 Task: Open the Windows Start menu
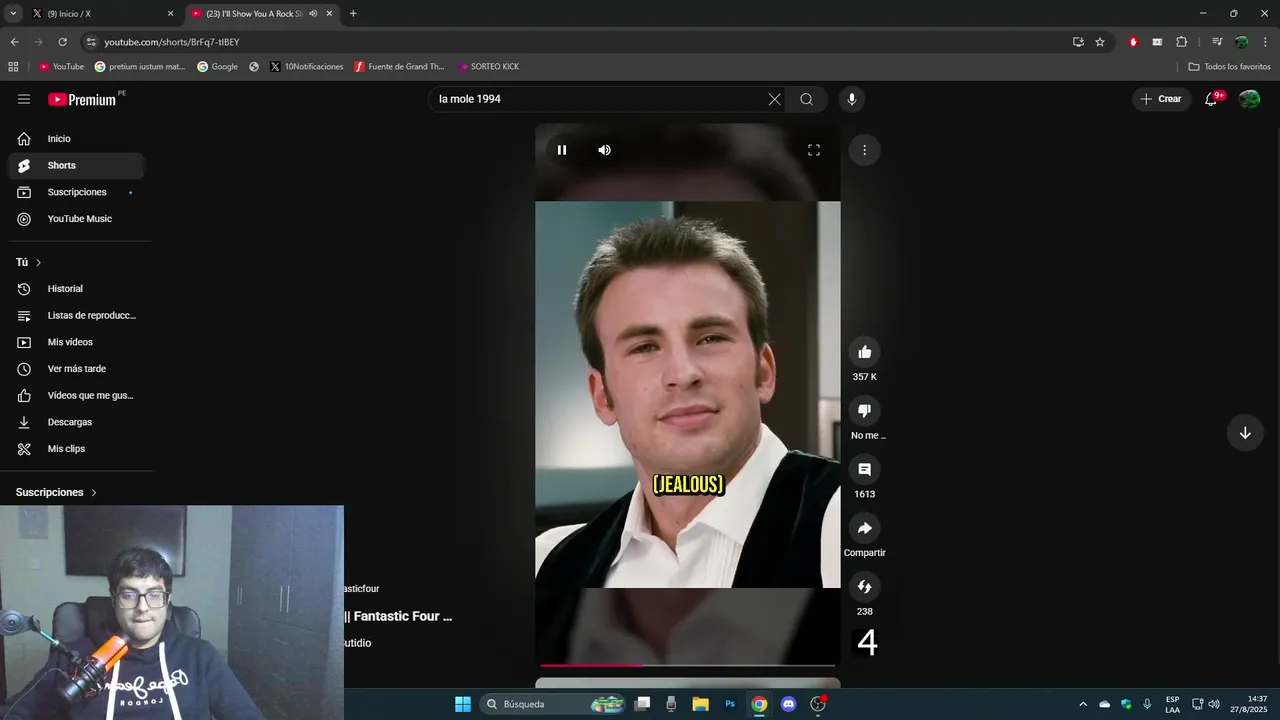tap(463, 704)
